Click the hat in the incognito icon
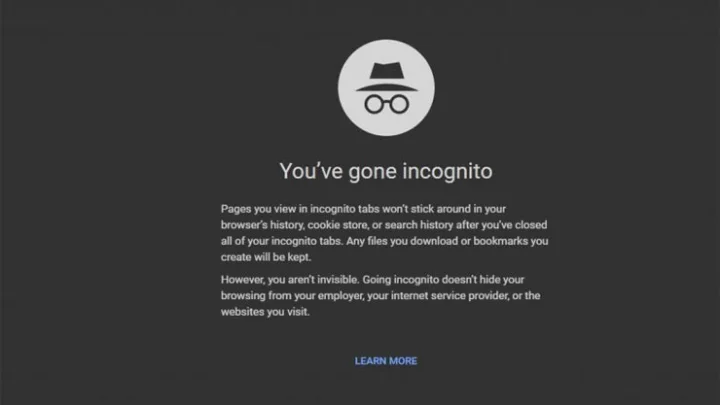Viewport: 720px width, 405px height. click(x=387, y=77)
